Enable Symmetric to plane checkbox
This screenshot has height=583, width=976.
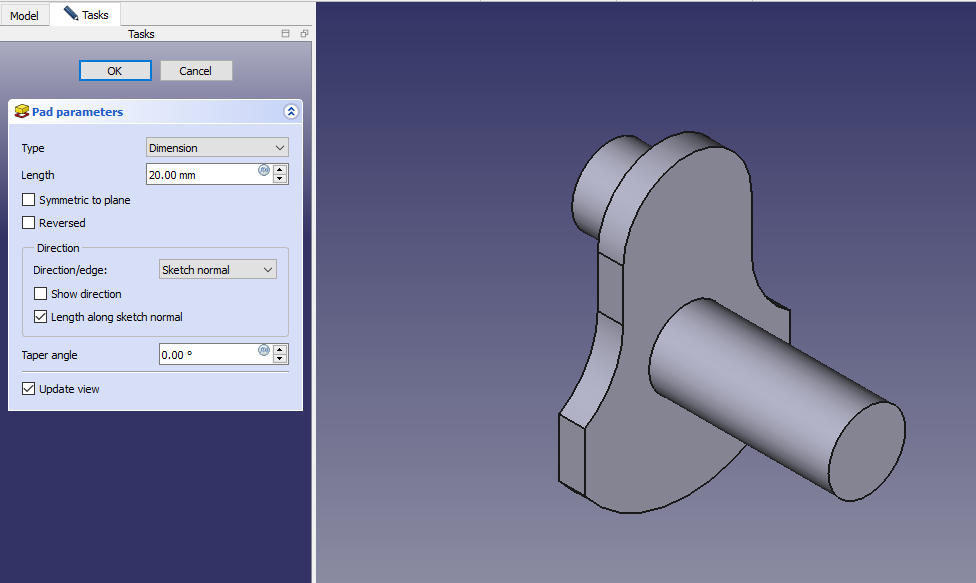tap(29, 200)
